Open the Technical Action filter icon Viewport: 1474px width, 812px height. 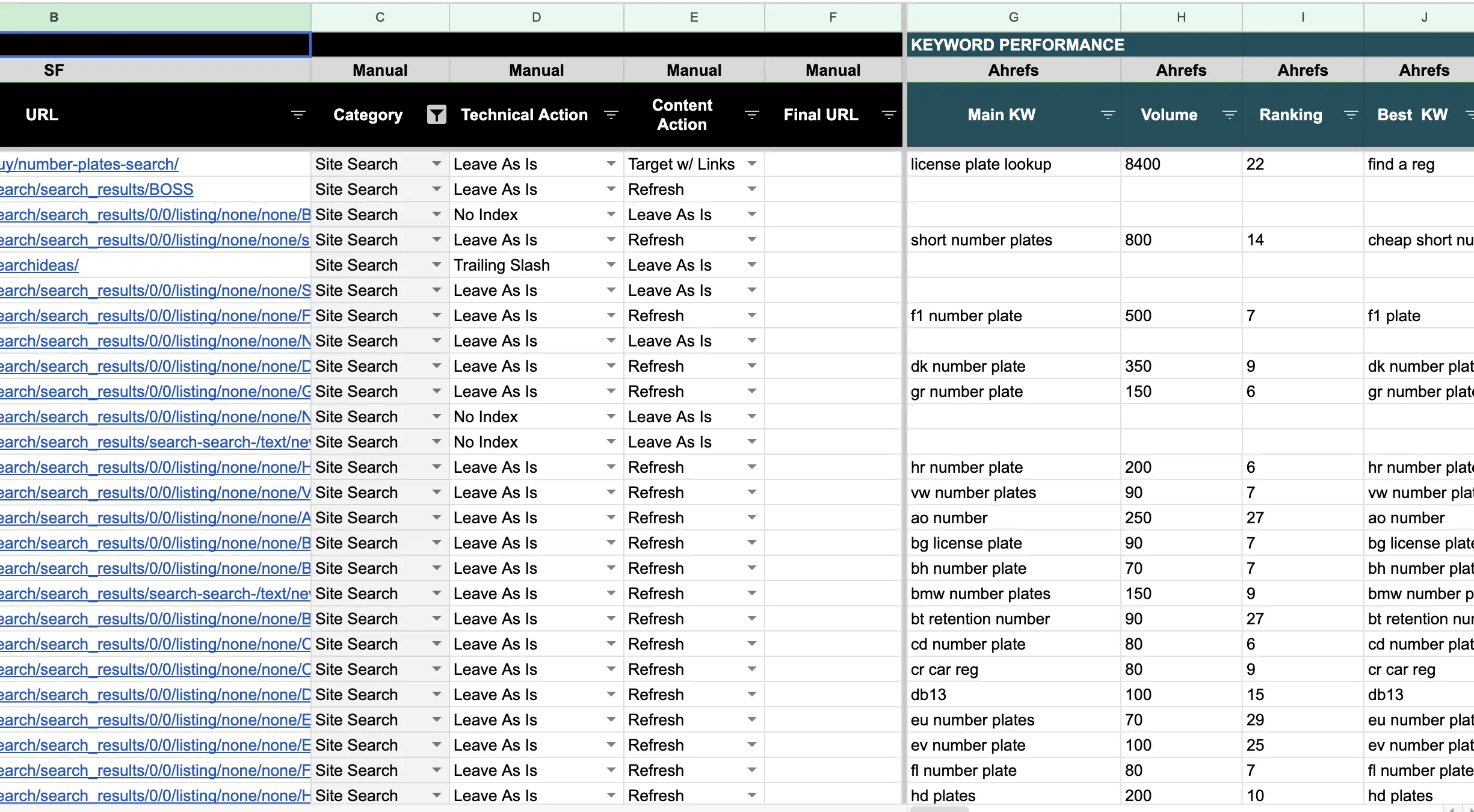click(611, 114)
